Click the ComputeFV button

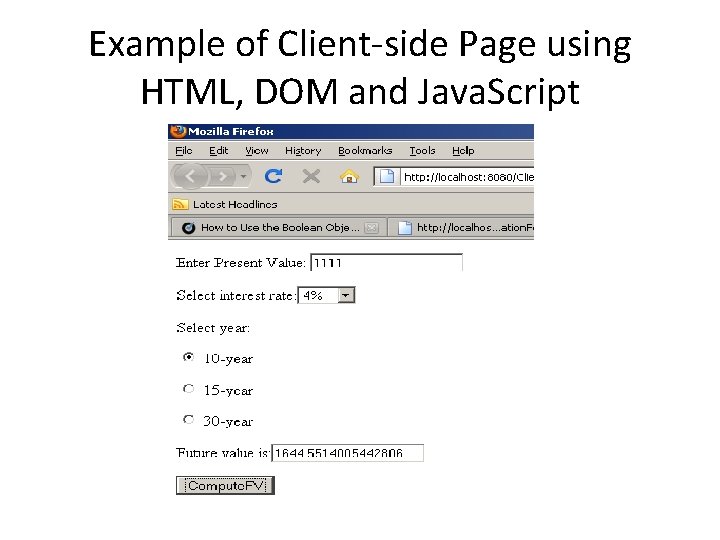(225, 486)
